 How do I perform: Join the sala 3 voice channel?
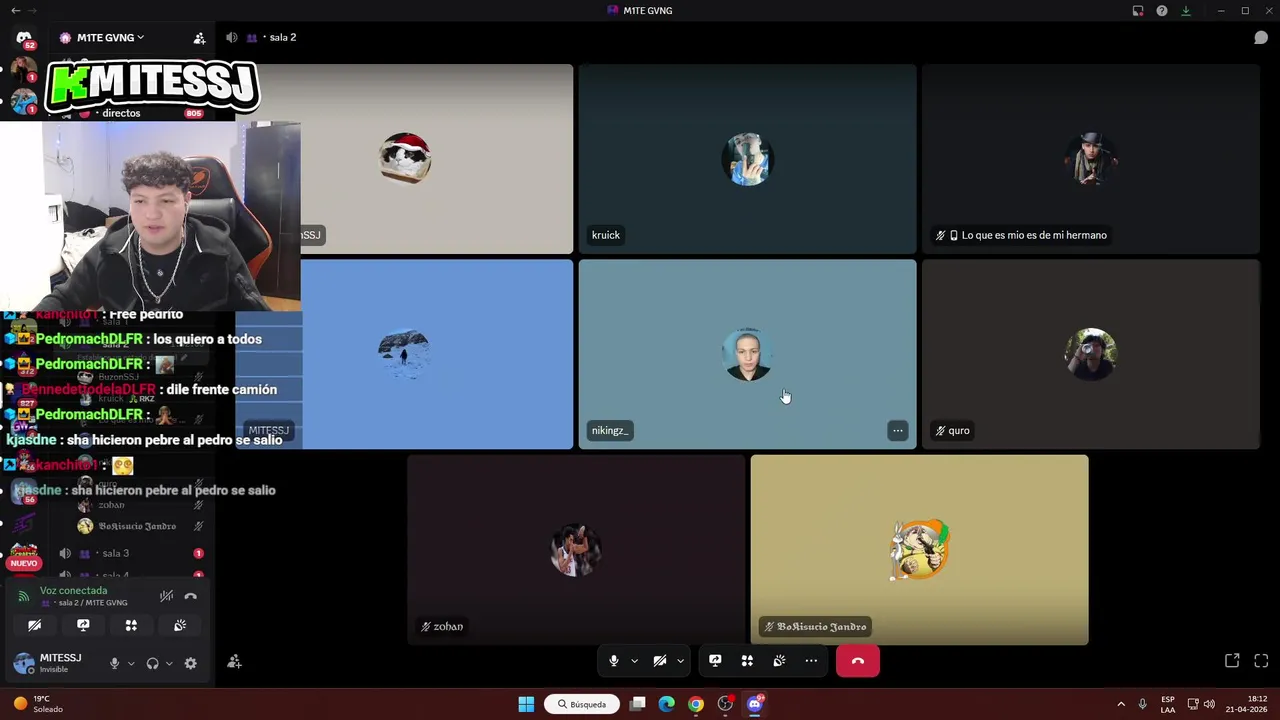coord(116,553)
